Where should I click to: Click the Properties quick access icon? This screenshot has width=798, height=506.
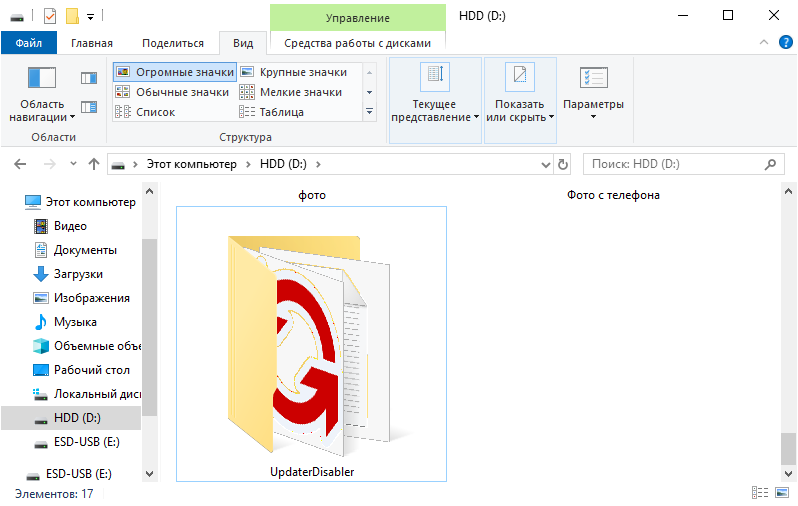[49, 16]
